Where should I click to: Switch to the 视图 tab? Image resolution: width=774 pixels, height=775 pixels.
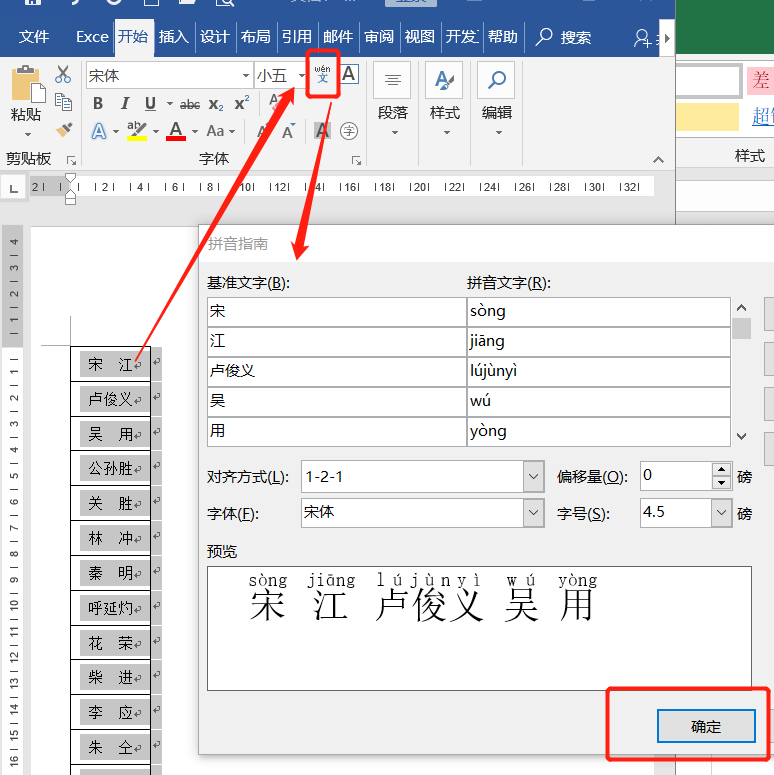[420, 37]
